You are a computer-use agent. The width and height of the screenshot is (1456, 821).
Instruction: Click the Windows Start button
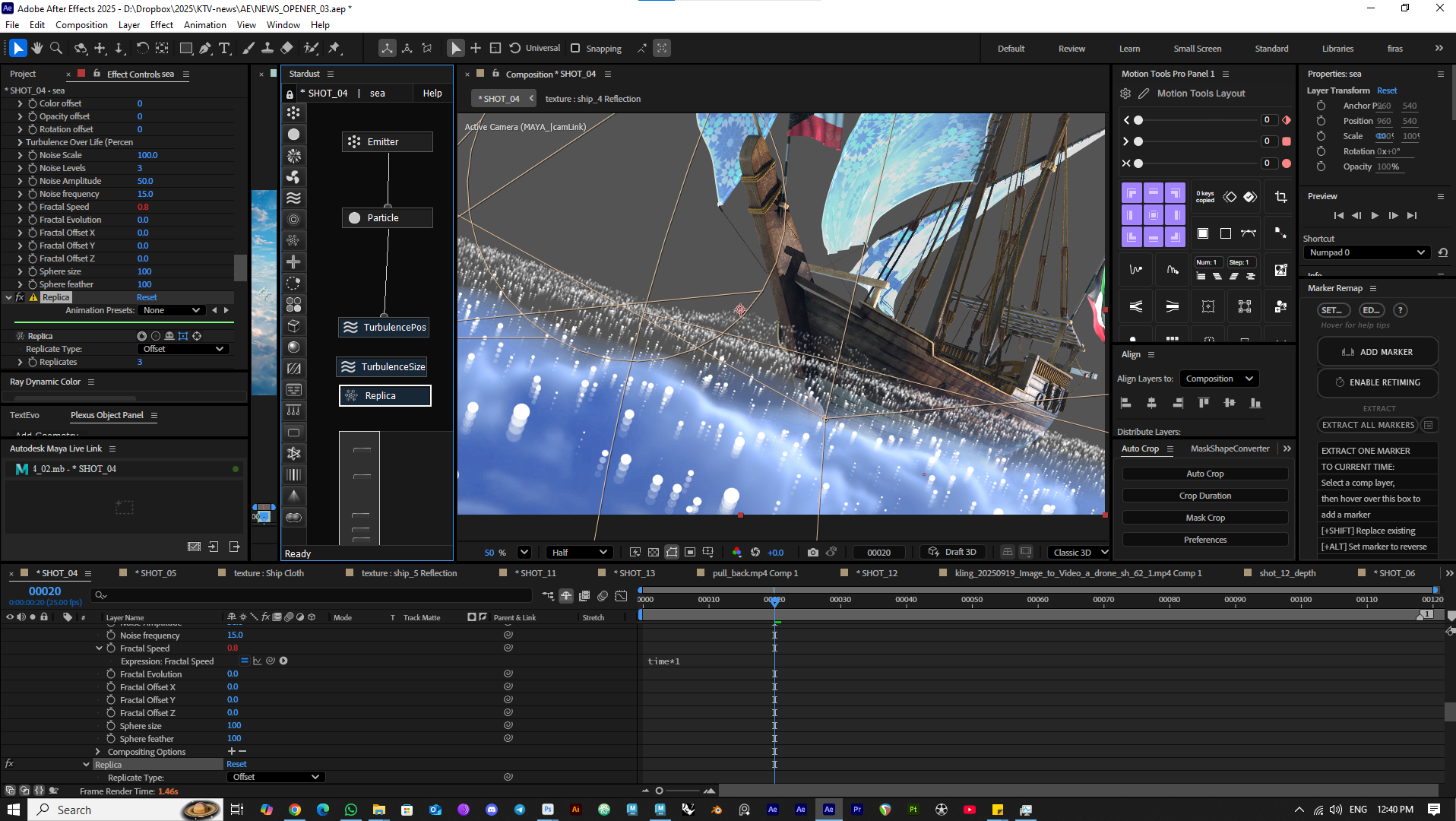pos(14,810)
